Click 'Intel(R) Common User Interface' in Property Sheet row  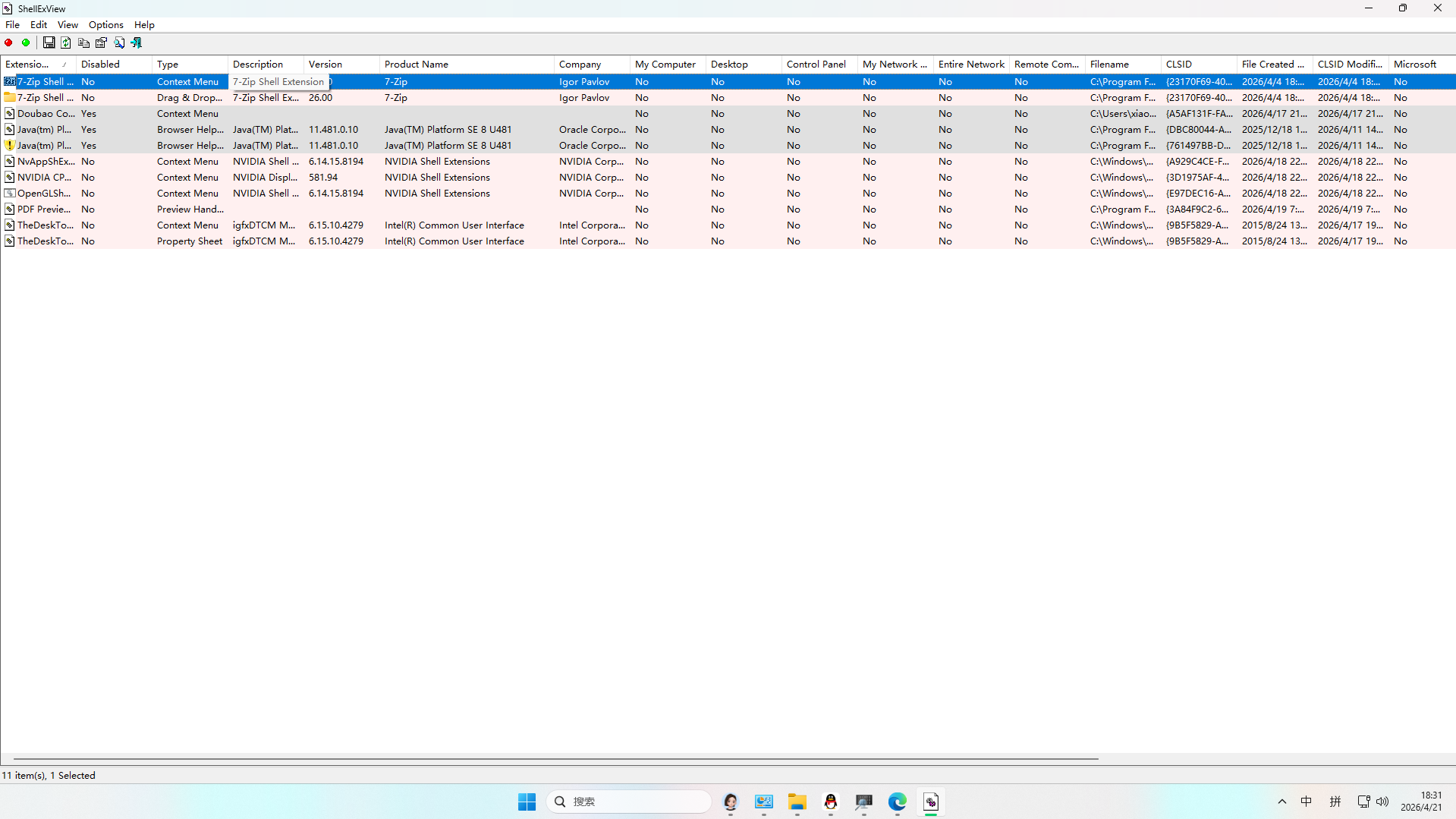454,241
